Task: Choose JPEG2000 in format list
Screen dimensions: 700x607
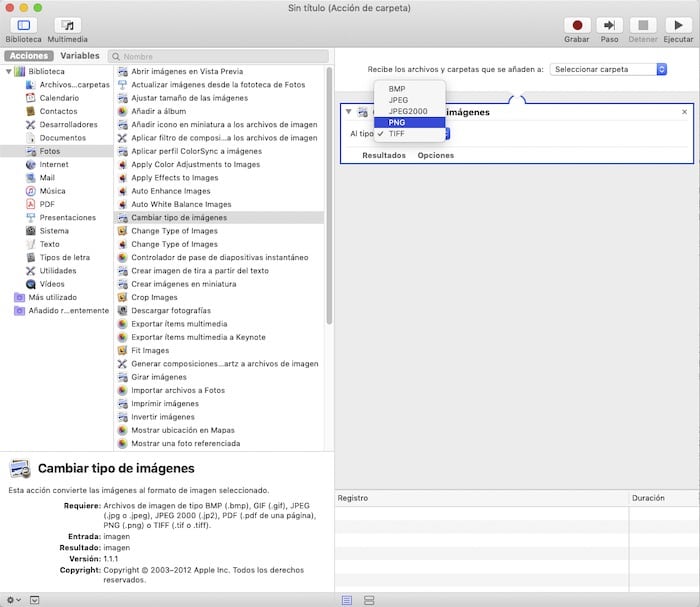Action: 407,111
